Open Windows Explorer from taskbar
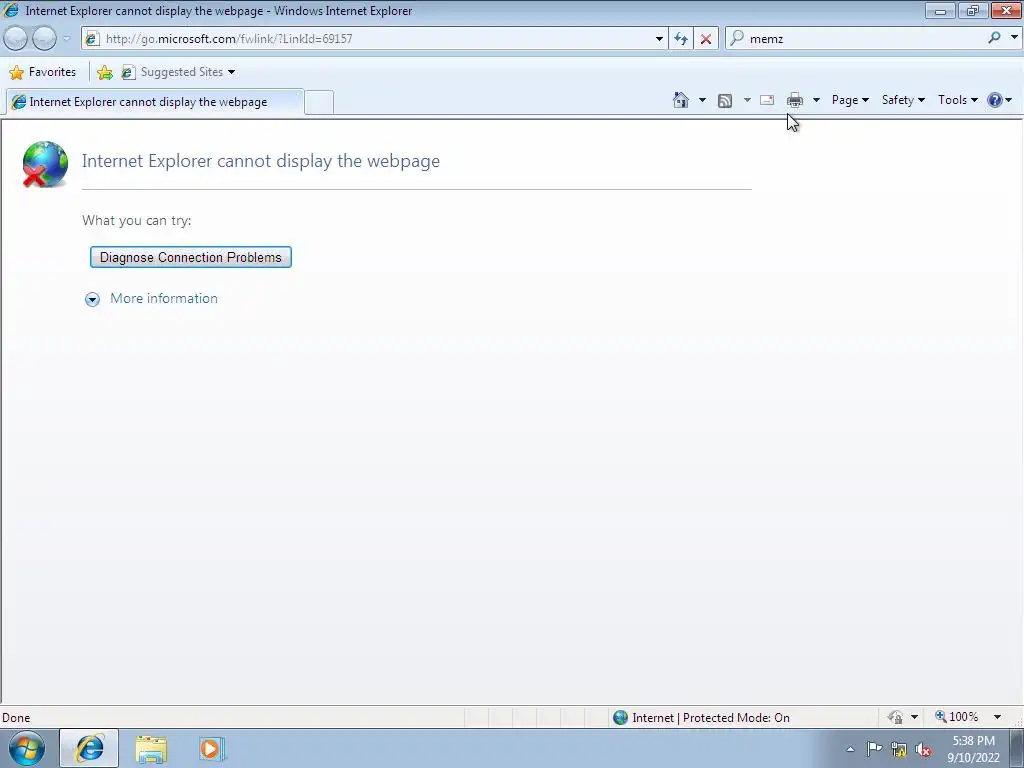The height and width of the screenshot is (768, 1024). (x=151, y=749)
